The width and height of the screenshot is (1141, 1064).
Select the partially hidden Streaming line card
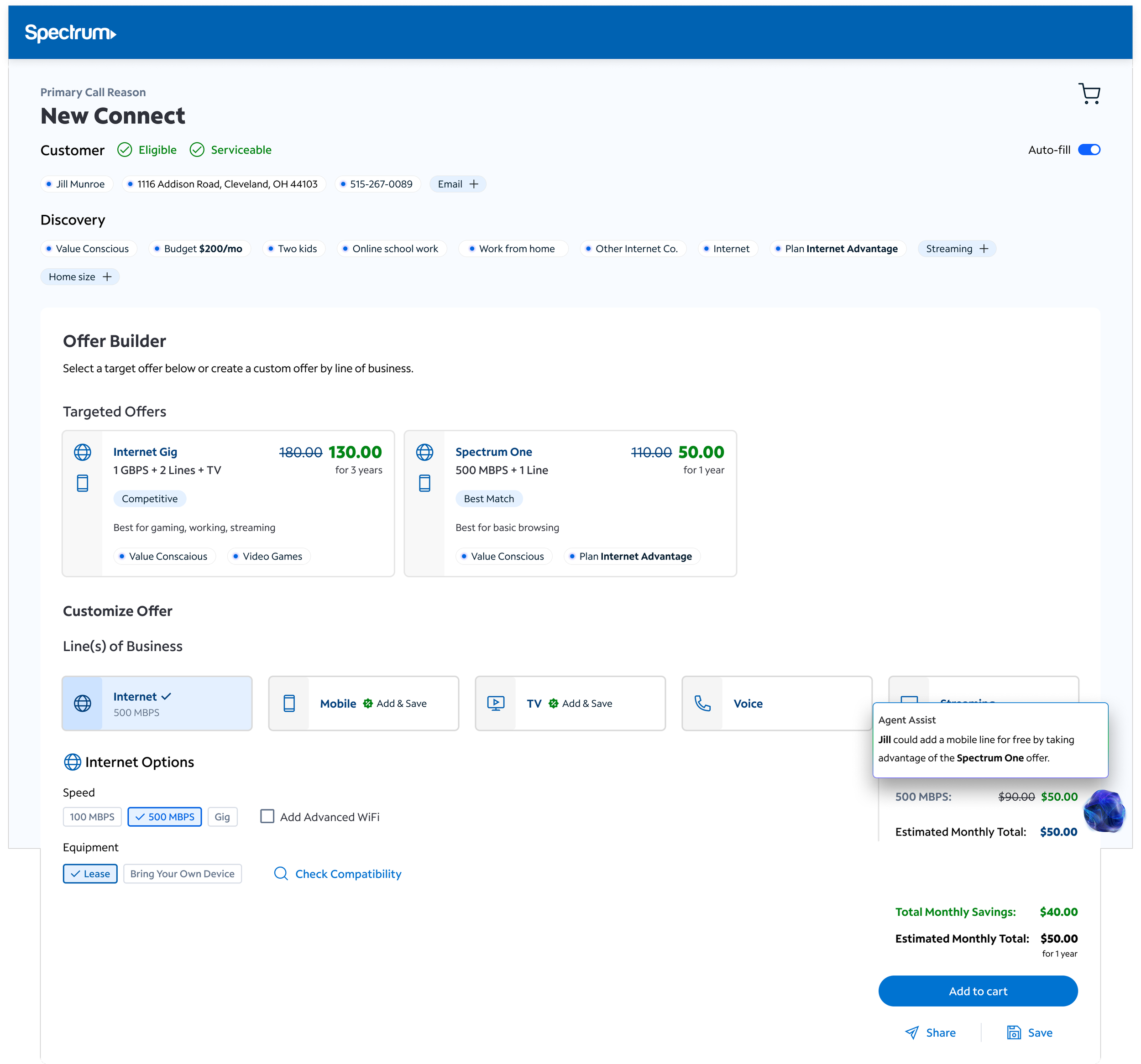[x=984, y=689]
